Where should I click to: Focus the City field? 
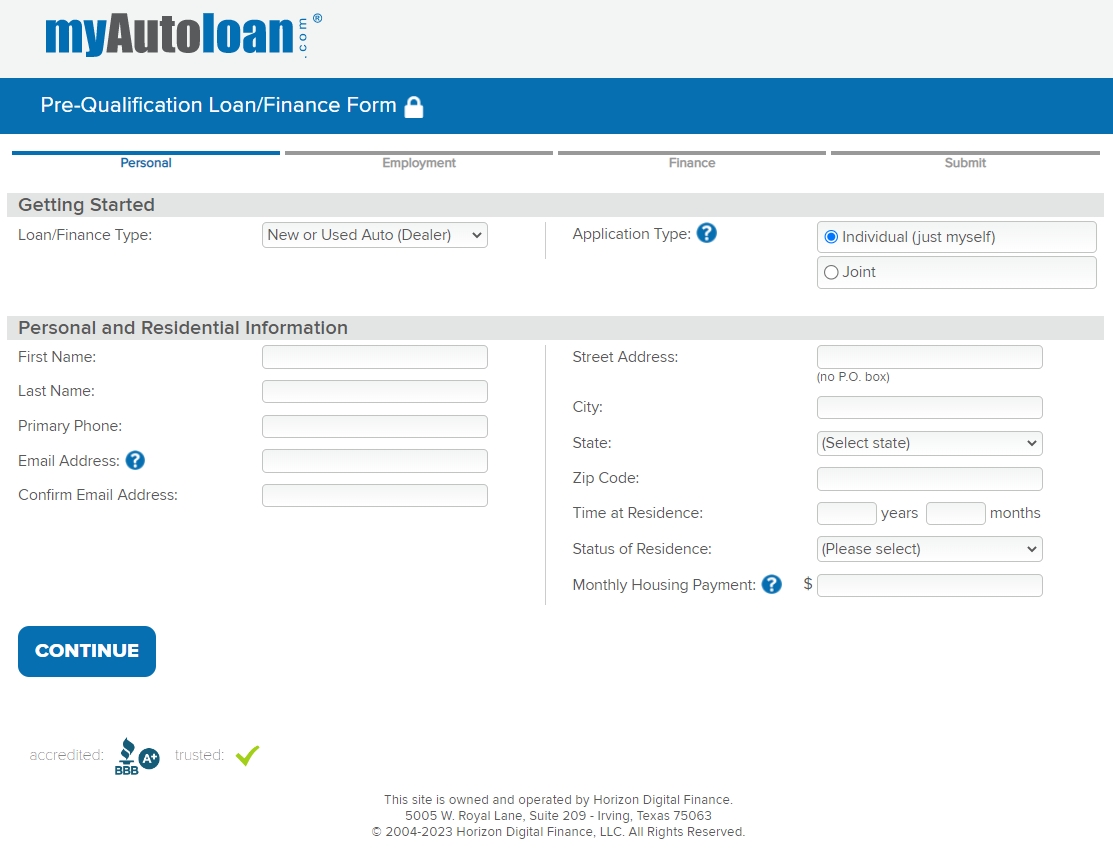pos(929,408)
